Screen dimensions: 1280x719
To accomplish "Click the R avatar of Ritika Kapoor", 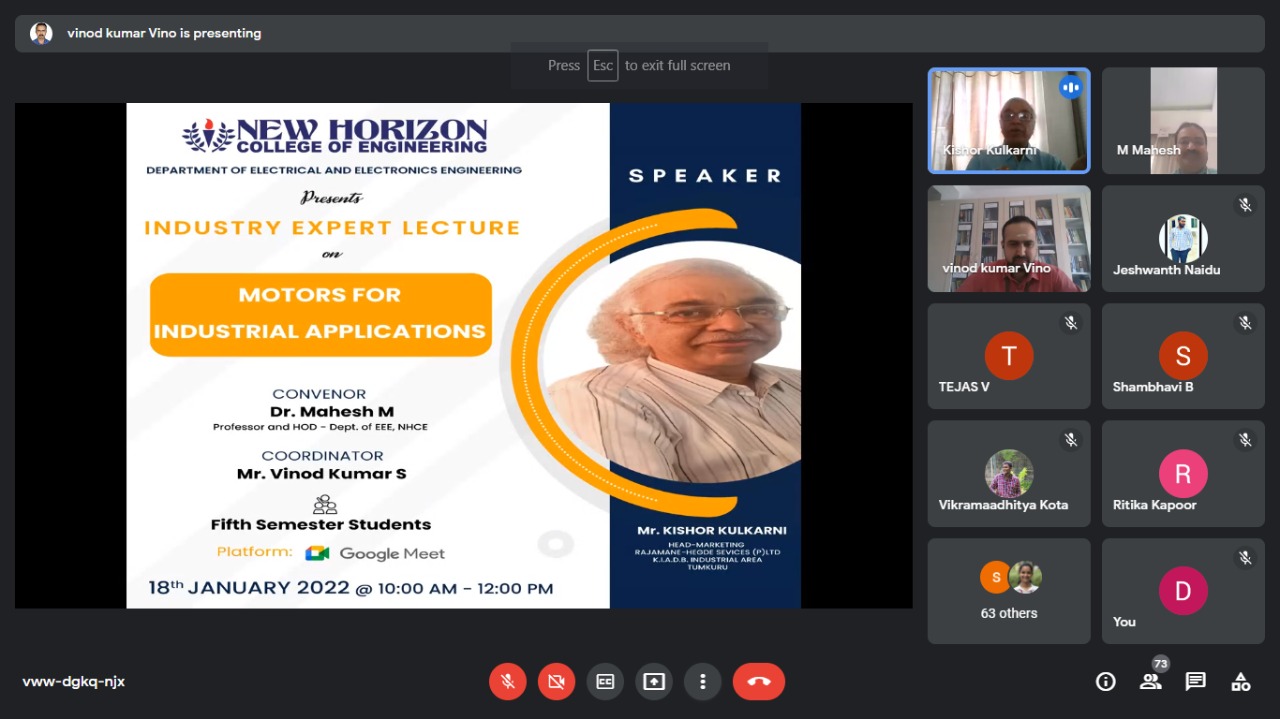I will [1183, 474].
